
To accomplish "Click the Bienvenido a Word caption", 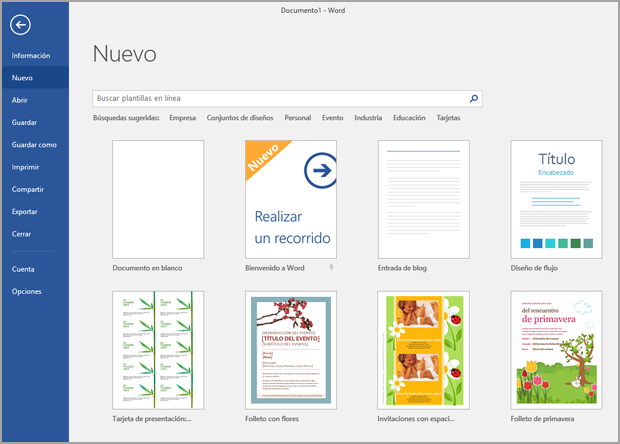I will point(275,268).
